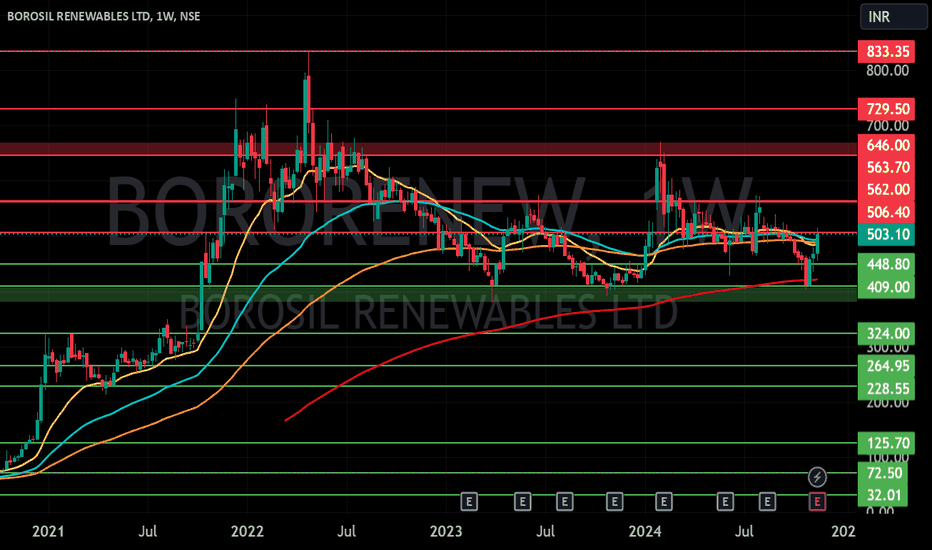Image resolution: width=932 pixels, height=550 pixels.
Task: Select the 32.01 green price label
Action: pos(884,495)
